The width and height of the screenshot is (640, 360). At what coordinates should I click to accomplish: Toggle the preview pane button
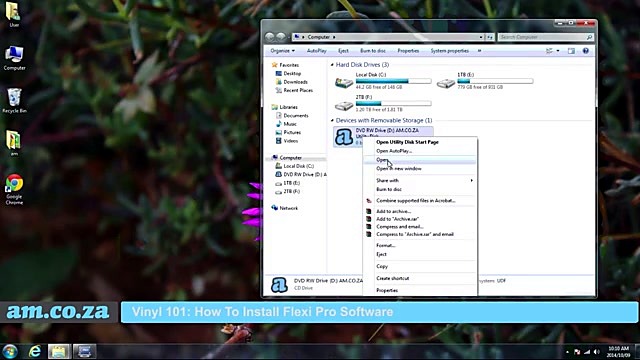[571, 51]
